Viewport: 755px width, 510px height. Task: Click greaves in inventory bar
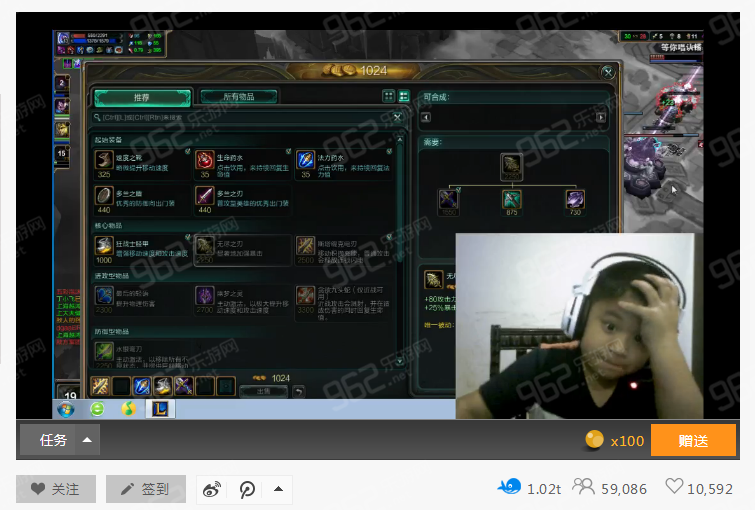point(163,386)
